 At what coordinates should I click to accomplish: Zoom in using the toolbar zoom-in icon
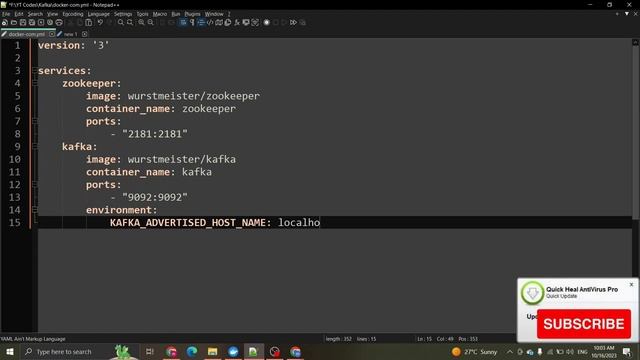pyautogui.click(x=141, y=22)
